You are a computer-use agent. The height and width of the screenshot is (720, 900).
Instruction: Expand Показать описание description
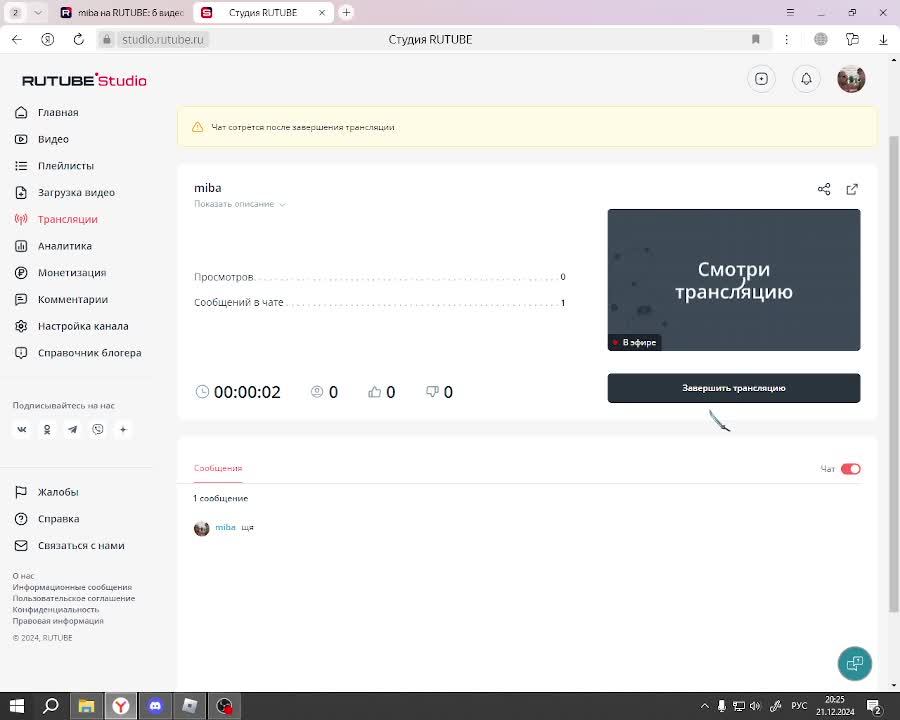click(x=240, y=204)
